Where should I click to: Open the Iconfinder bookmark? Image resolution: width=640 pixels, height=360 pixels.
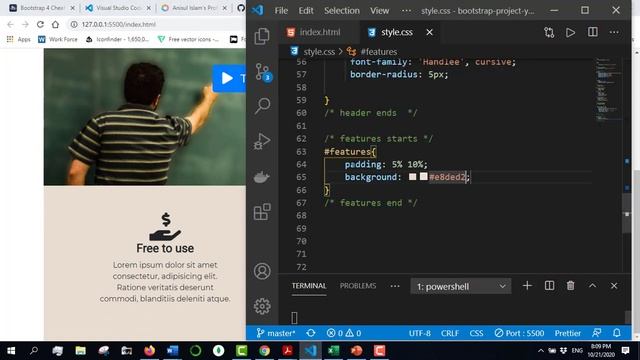tap(118, 39)
